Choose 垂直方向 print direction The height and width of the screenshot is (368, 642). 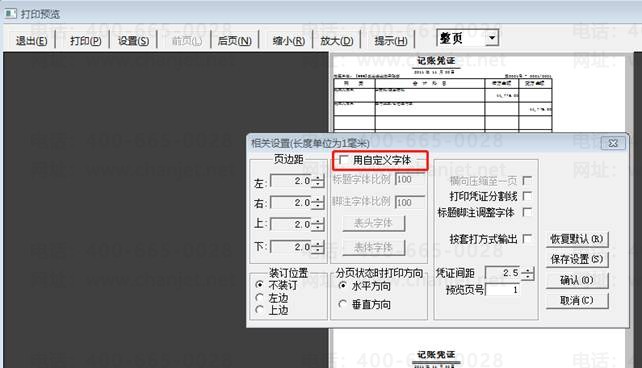tap(343, 304)
